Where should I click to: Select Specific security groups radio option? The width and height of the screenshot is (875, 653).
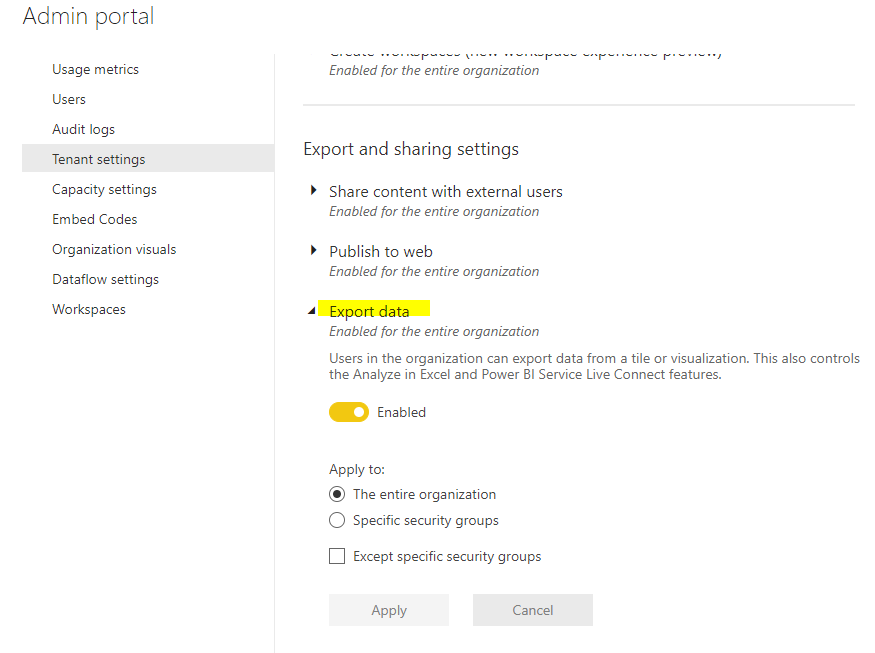click(x=337, y=520)
